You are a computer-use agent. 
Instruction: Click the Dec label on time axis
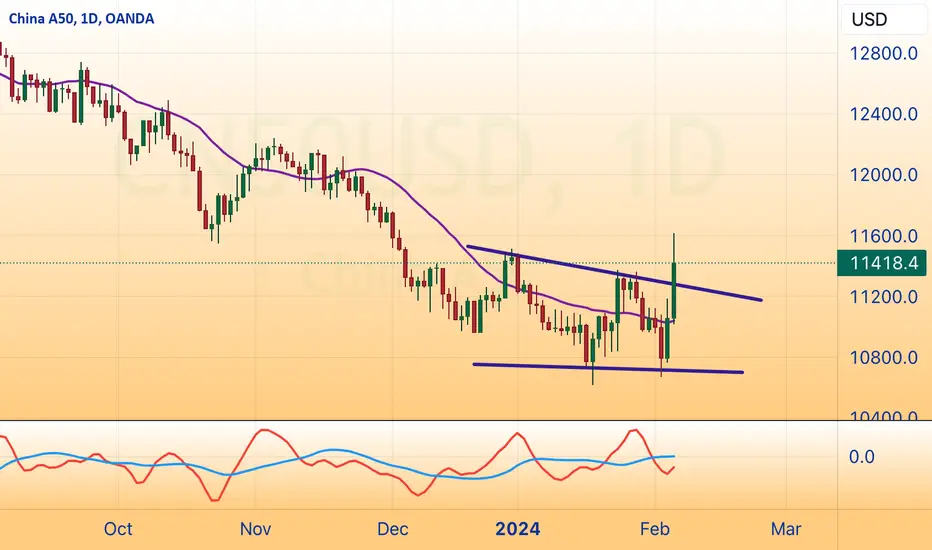point(392,529)
